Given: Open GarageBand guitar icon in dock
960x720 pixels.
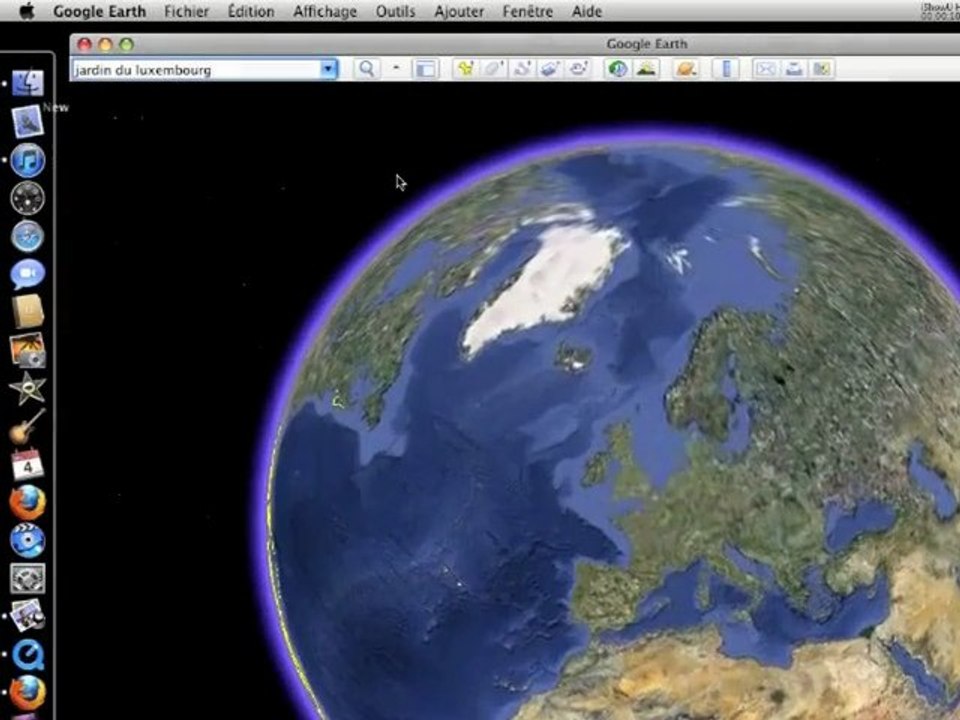Looking at the screenshot, I should coord(28,426).
